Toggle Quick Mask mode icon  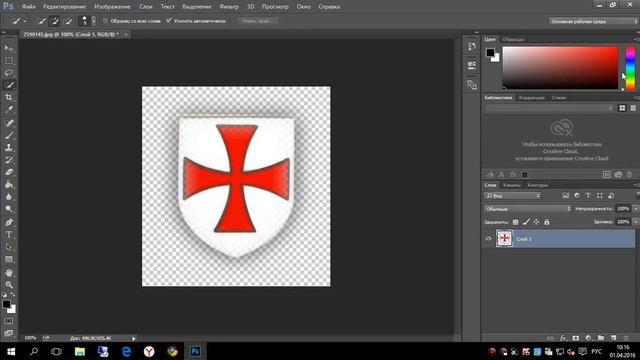(x=9, y=321)
